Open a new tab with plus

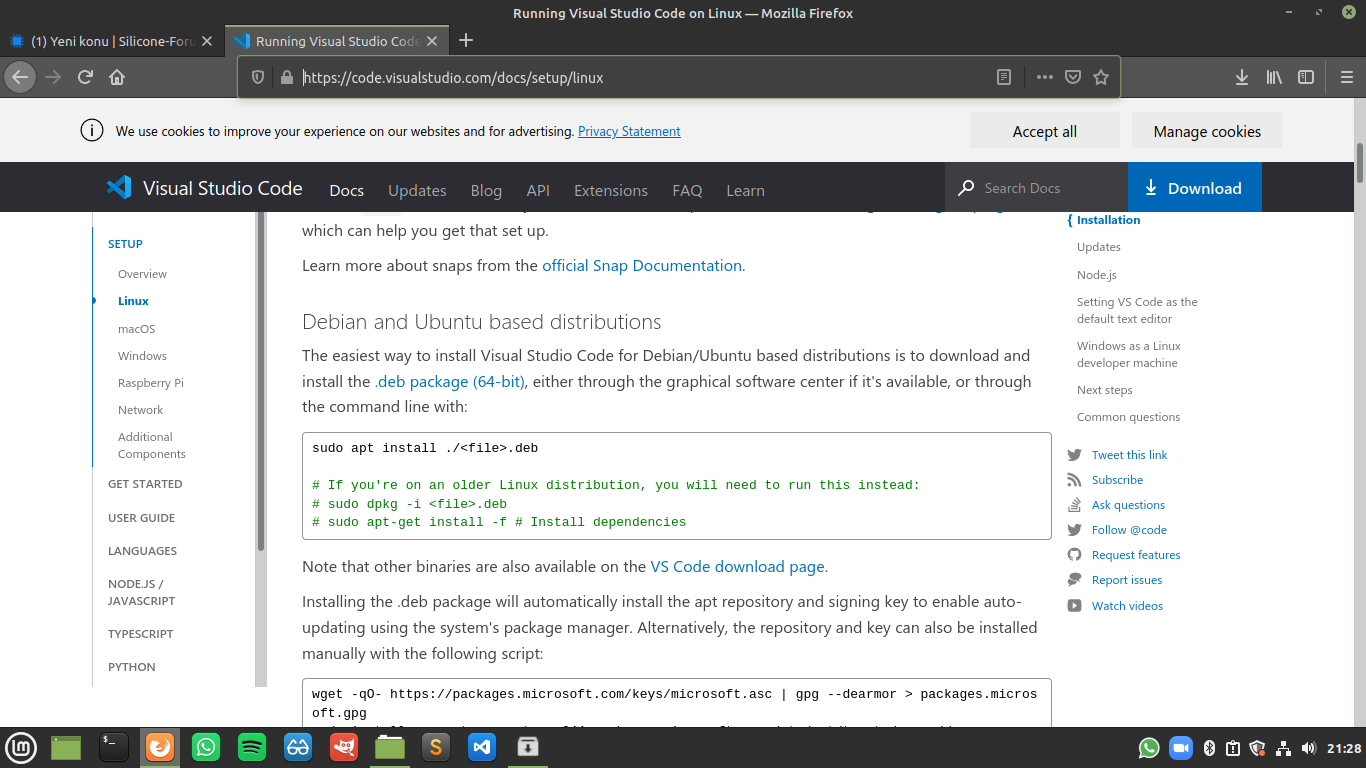[466, 41]
